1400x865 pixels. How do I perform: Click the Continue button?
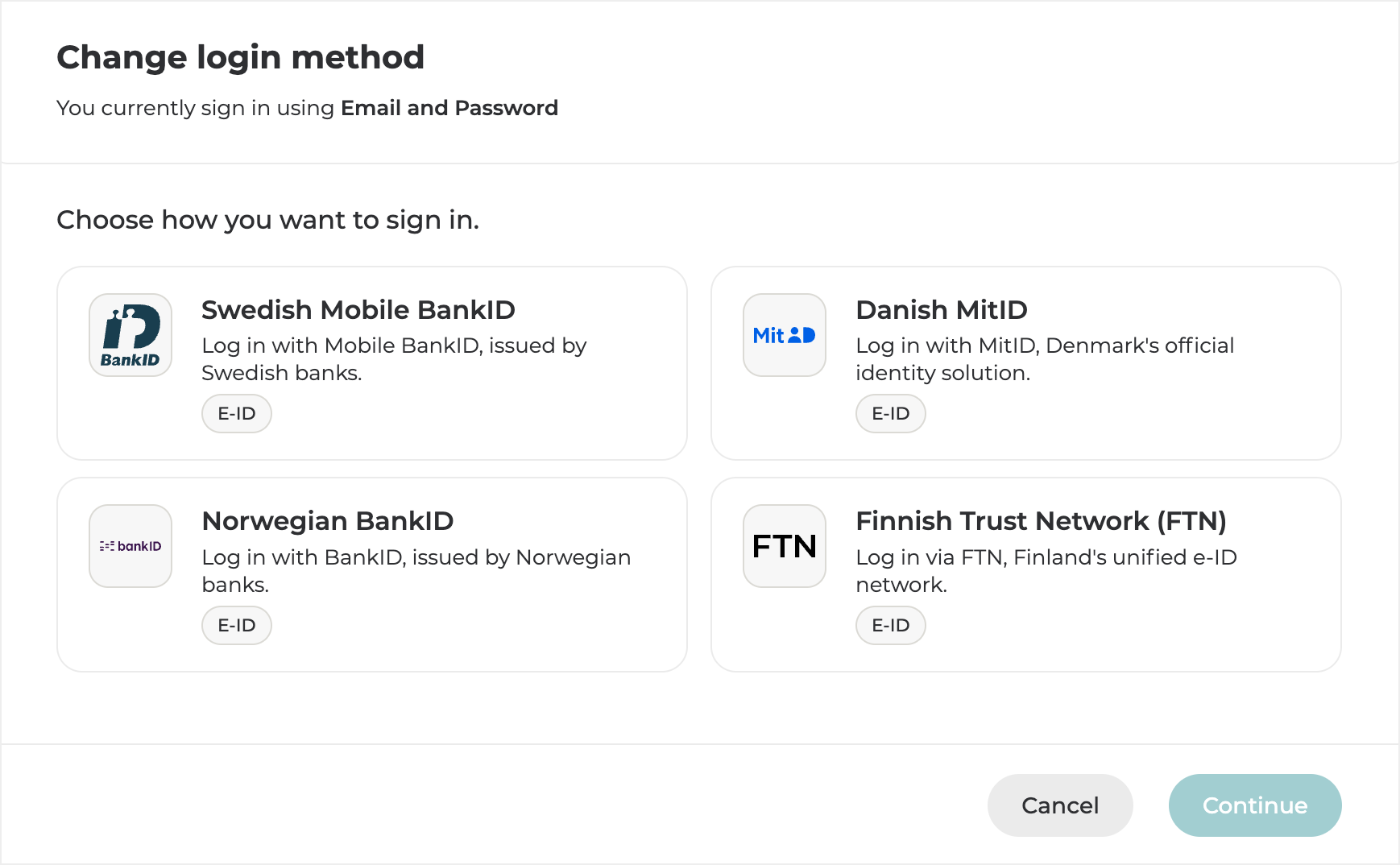click(x=1254, y=805)
